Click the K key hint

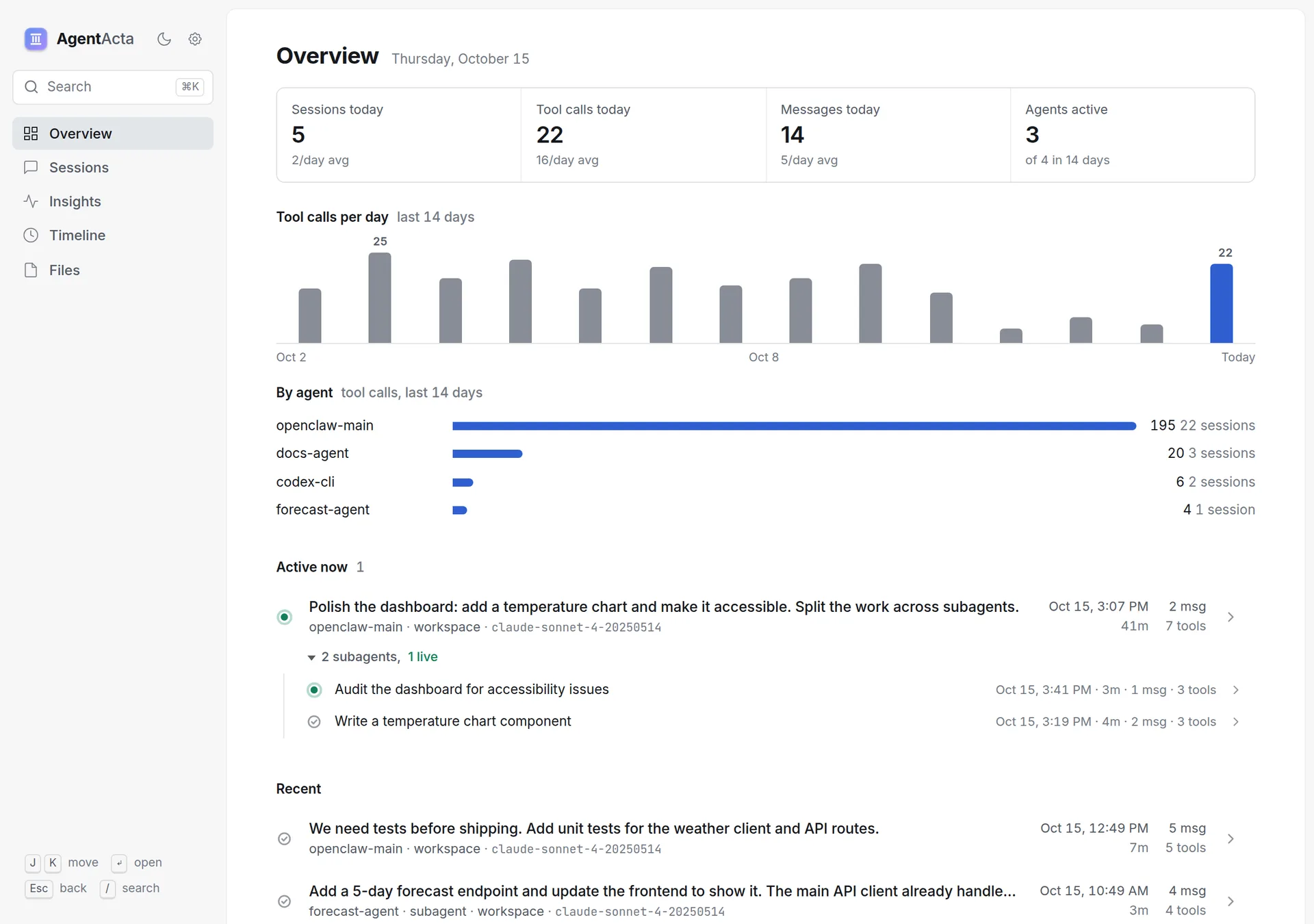pos(53,863)
